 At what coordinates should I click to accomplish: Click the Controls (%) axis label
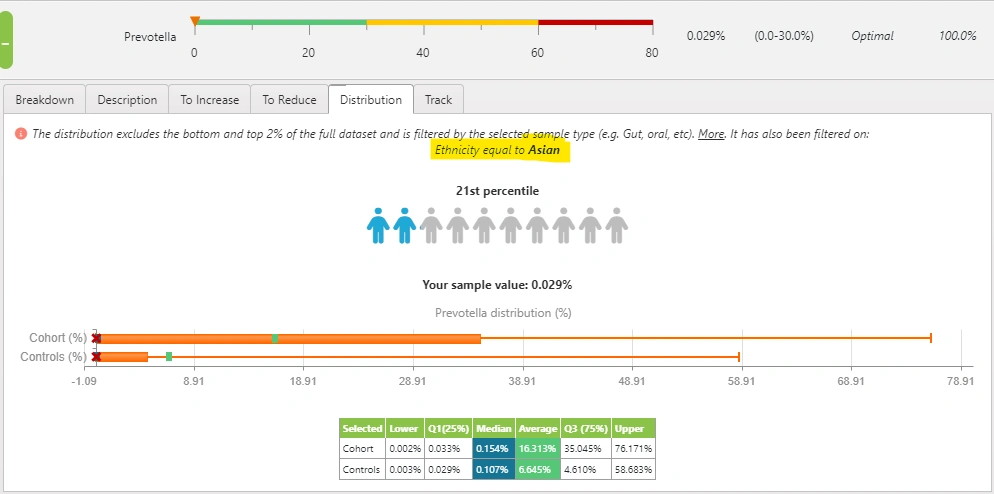pyautogui.click(x=53, y=356)
